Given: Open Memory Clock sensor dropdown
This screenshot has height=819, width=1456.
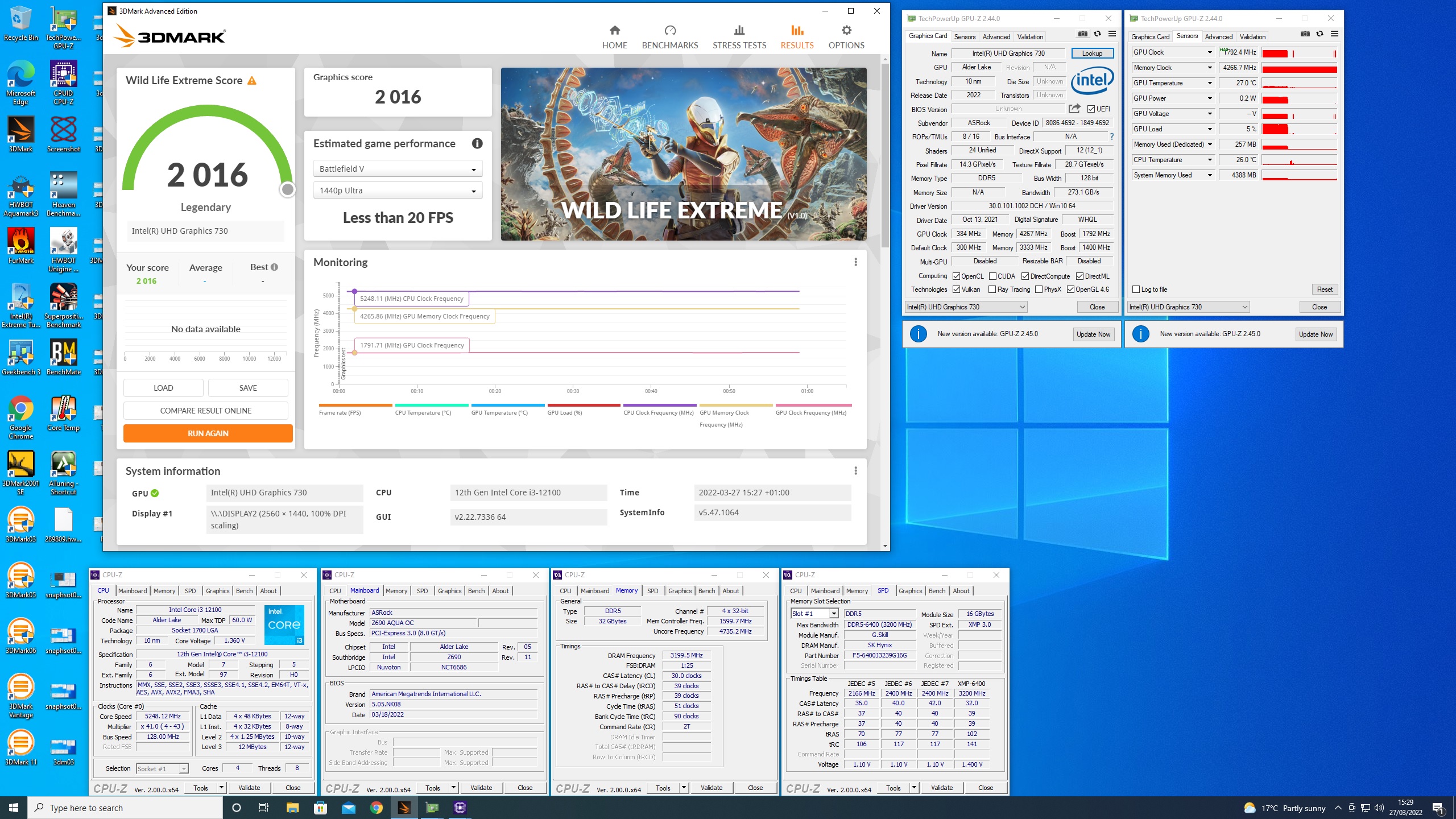Looking at the screenshot, I should (1210, 68).
